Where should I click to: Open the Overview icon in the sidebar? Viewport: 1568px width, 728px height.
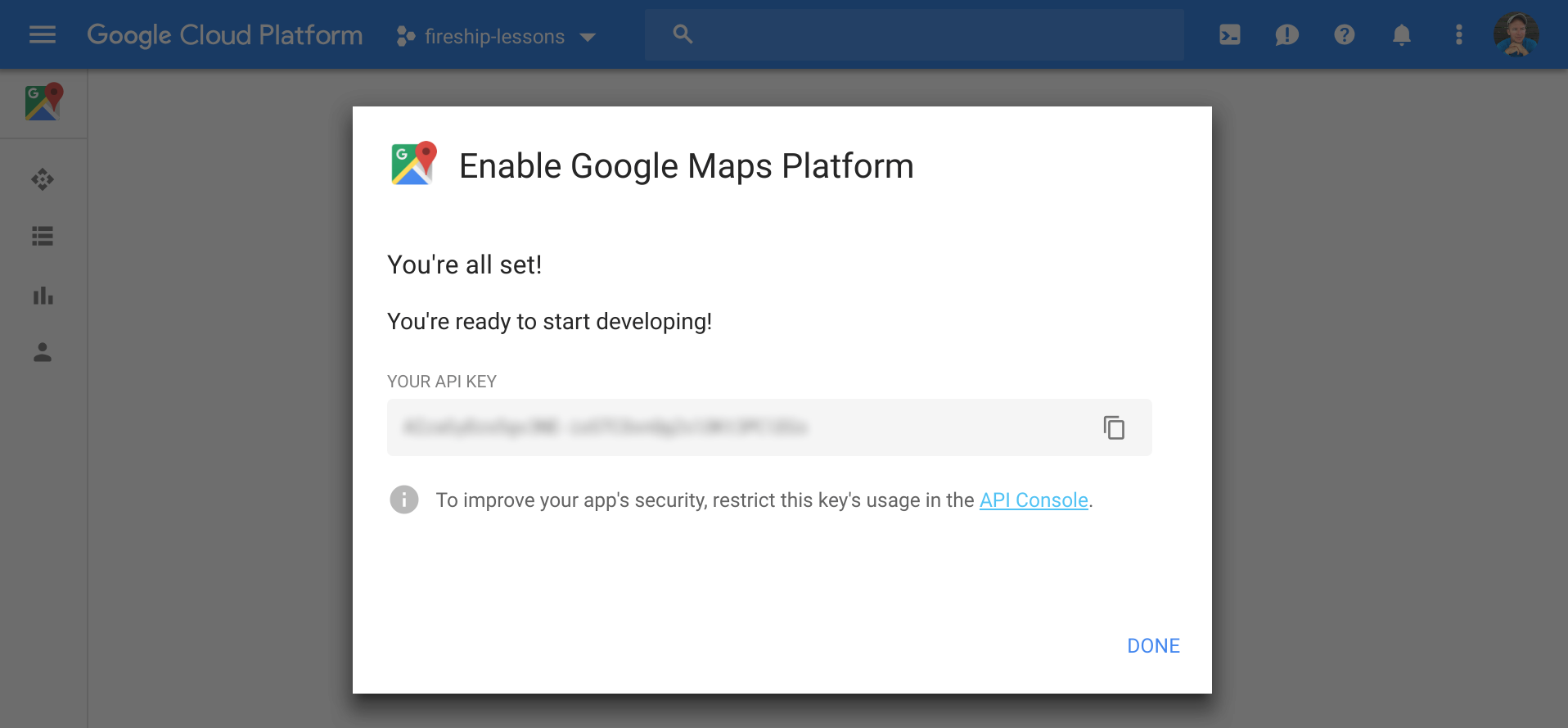43,179
